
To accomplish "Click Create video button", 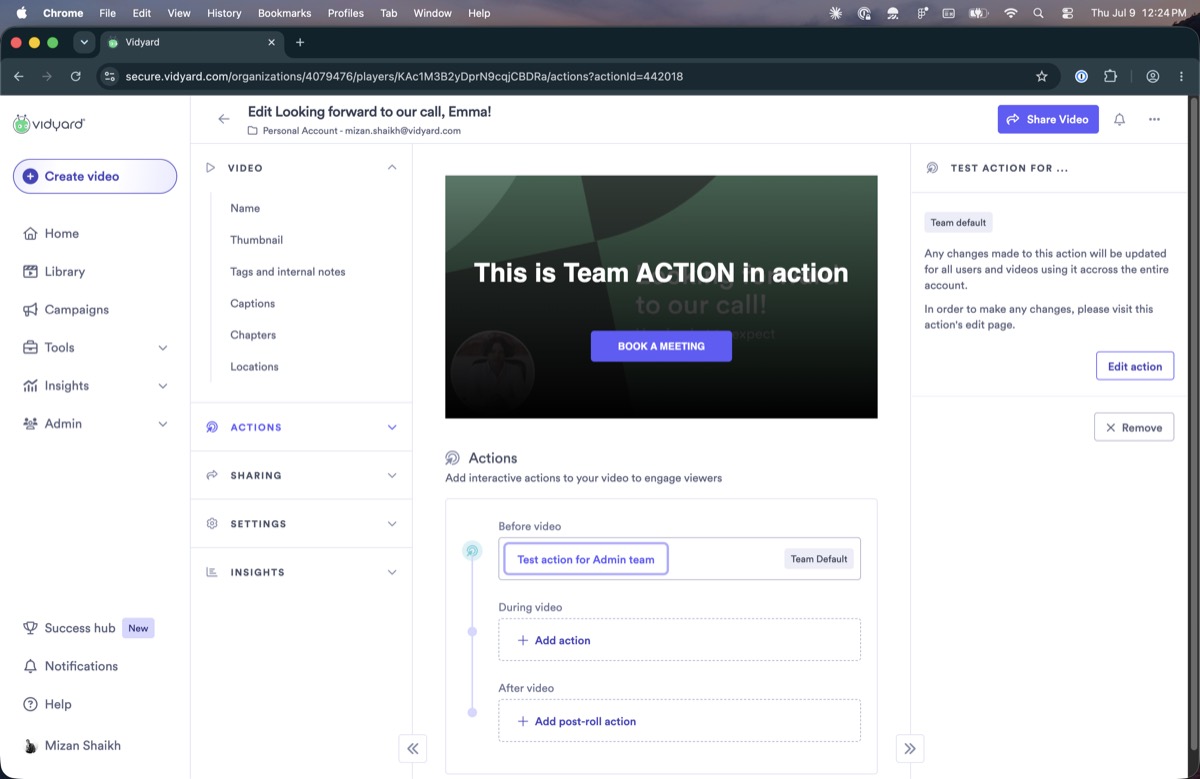I will coord(95,176).
